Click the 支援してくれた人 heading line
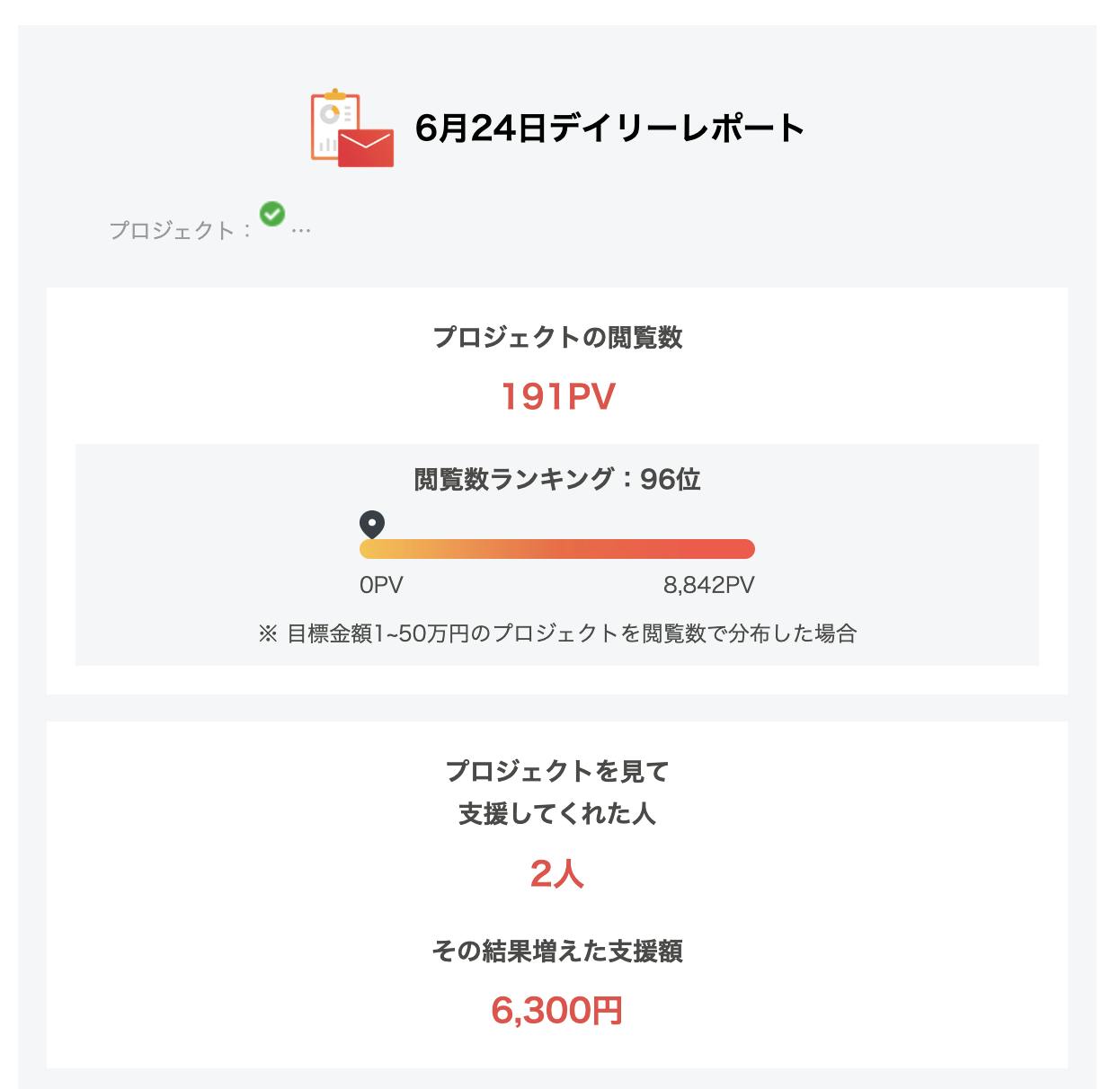The height and width of the screenshot is (1089, 1120). 557,814
